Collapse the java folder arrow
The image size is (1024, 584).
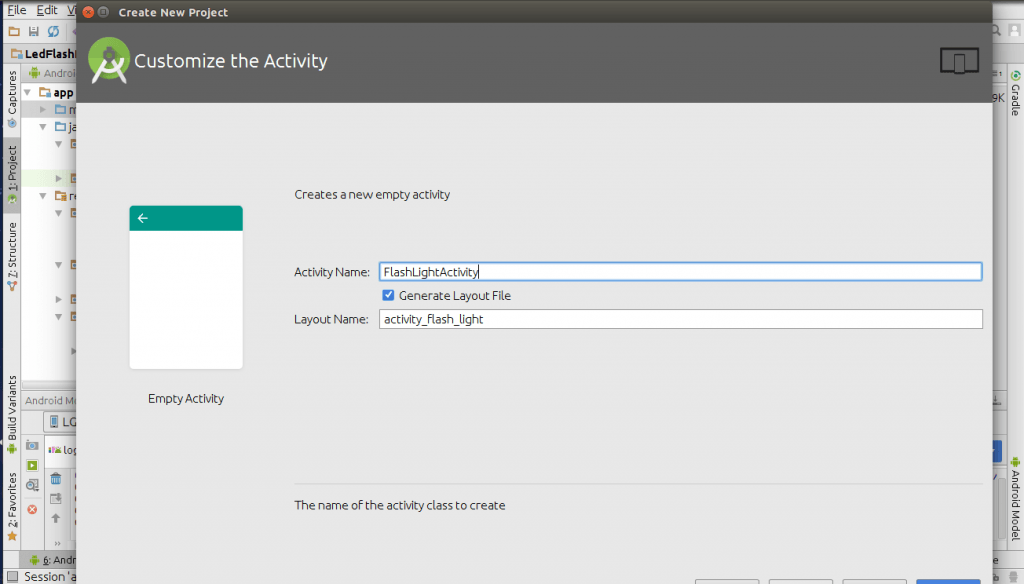43,127
